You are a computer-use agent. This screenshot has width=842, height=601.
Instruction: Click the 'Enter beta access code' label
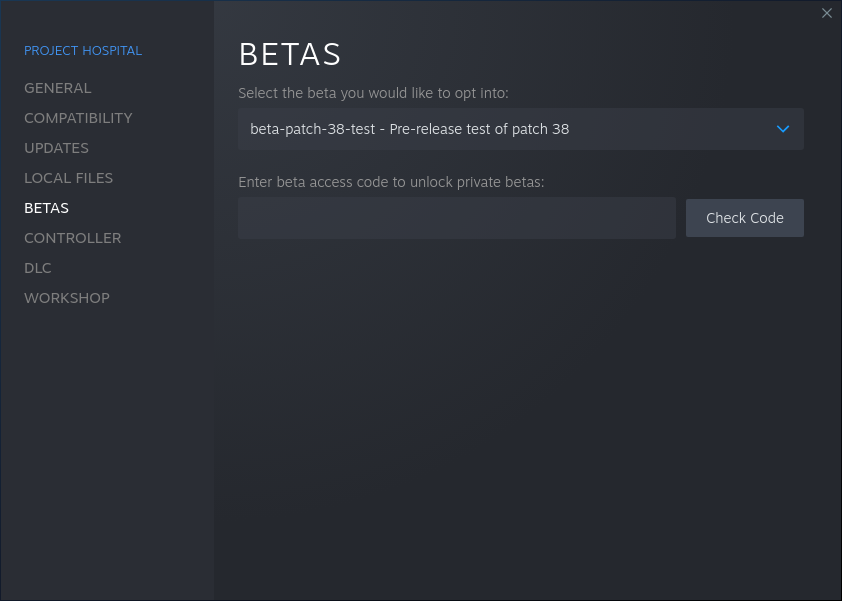(x=390, y=182)
